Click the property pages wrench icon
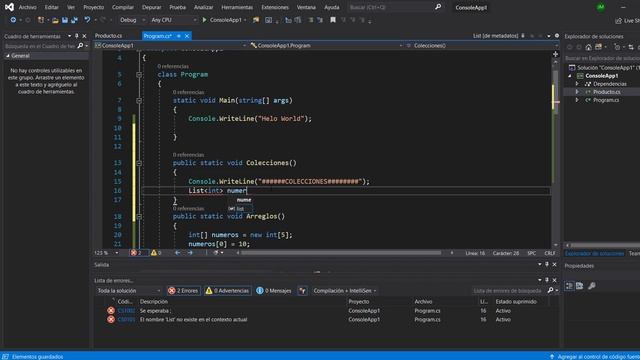 (591, 286)
